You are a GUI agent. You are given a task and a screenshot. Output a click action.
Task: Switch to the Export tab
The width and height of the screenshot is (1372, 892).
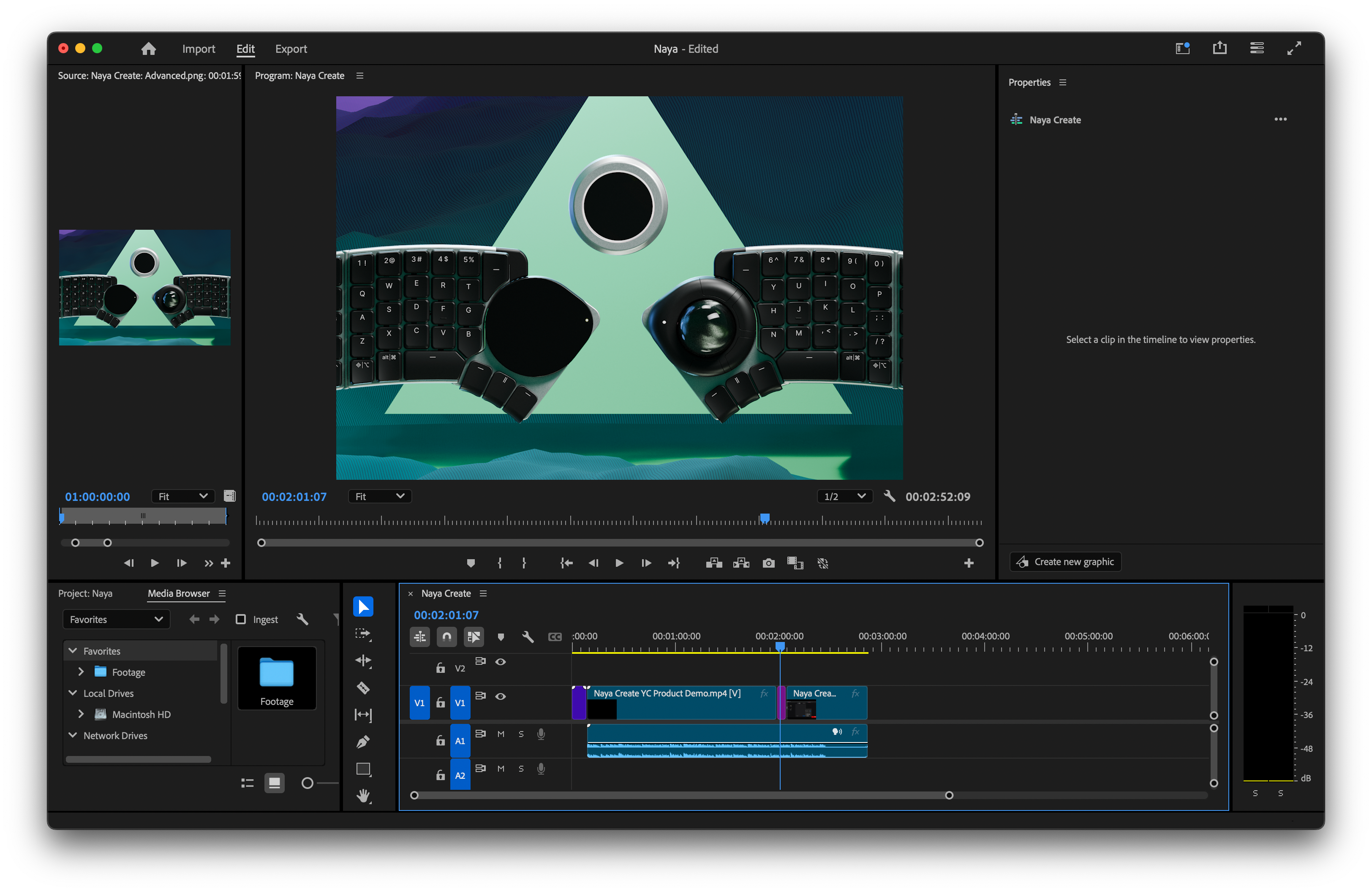pos(291,49)
